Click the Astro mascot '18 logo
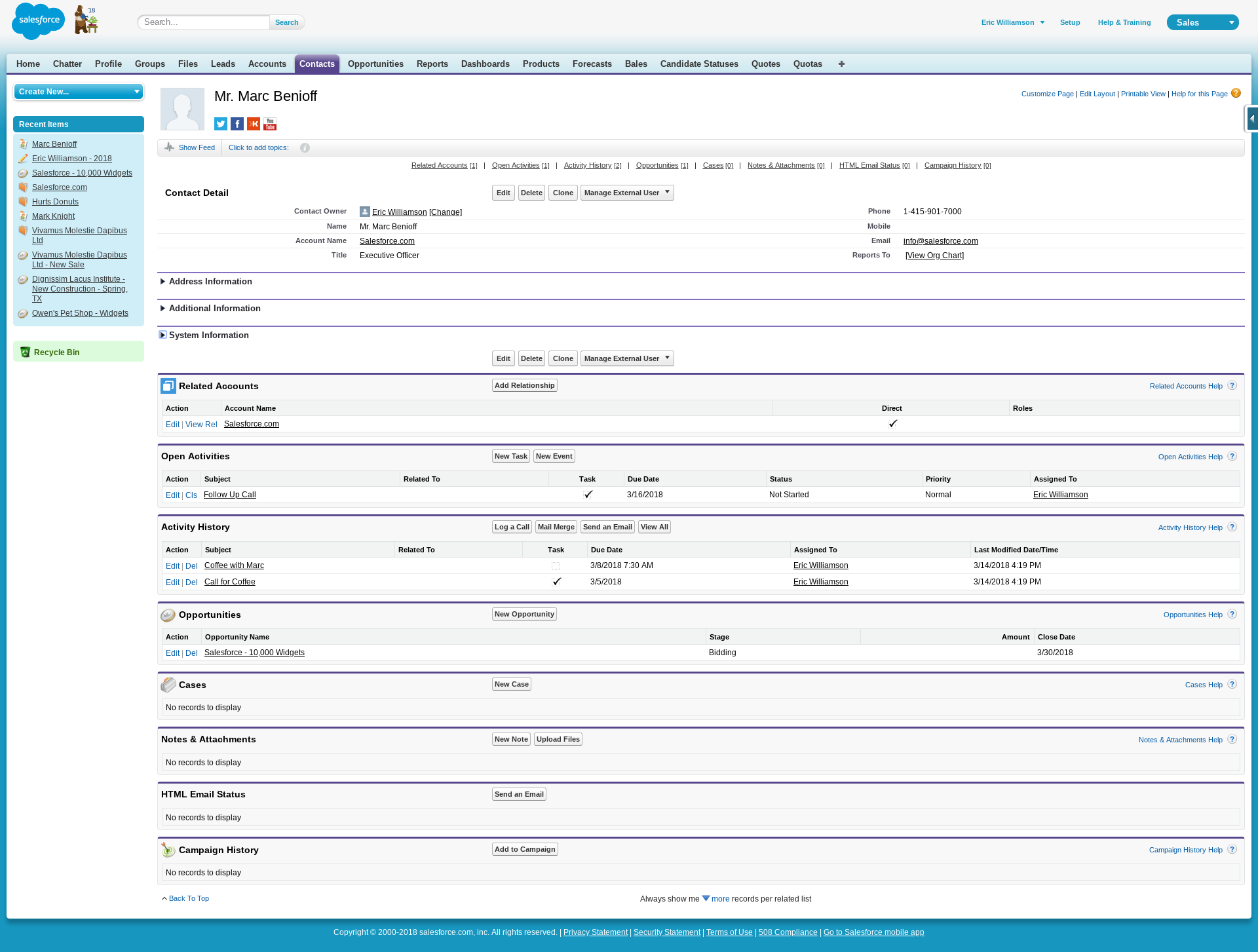The height and width of the screenshot is (952, 1258). pos(86,20)
